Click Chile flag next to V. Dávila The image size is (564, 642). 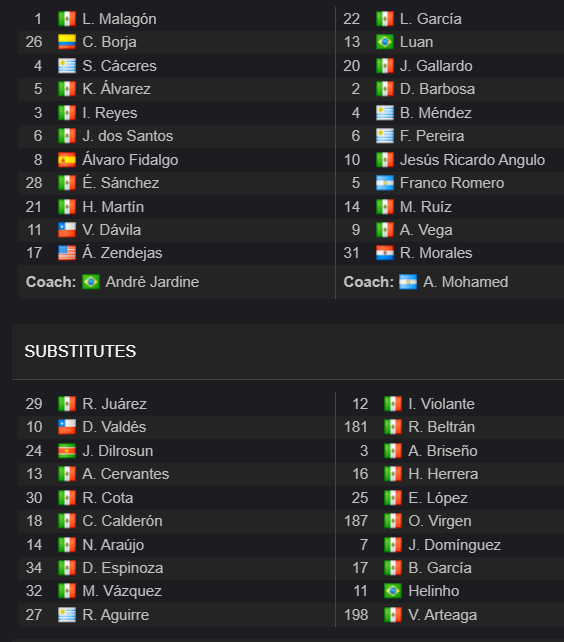(x=67, y=230)
